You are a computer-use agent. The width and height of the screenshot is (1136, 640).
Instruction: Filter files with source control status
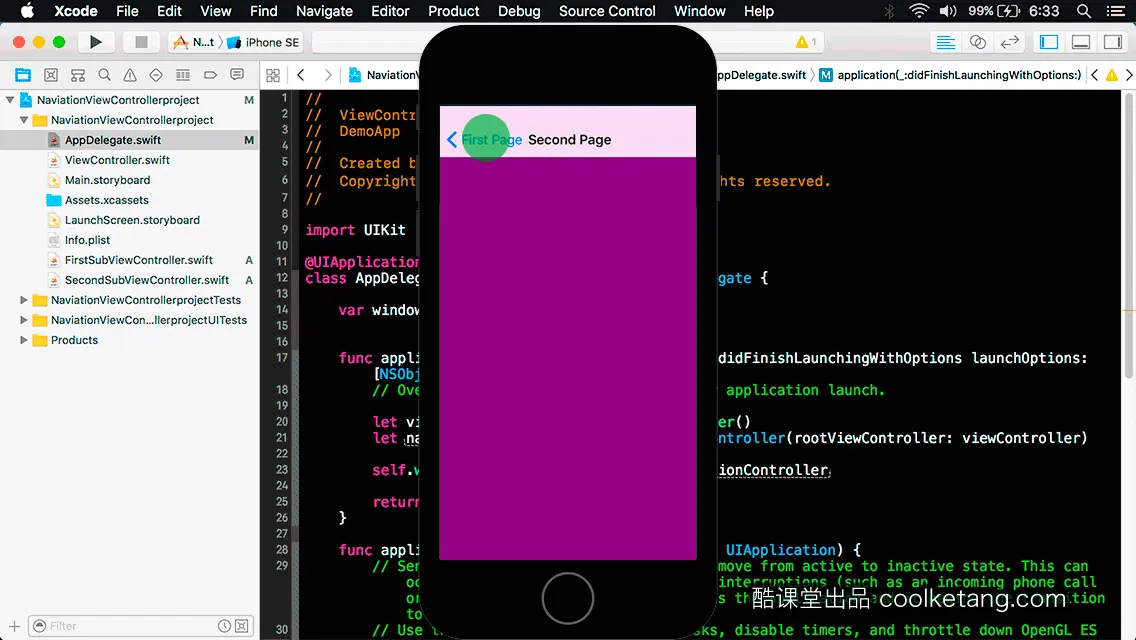pyautogui.click(x=242, y=626)
